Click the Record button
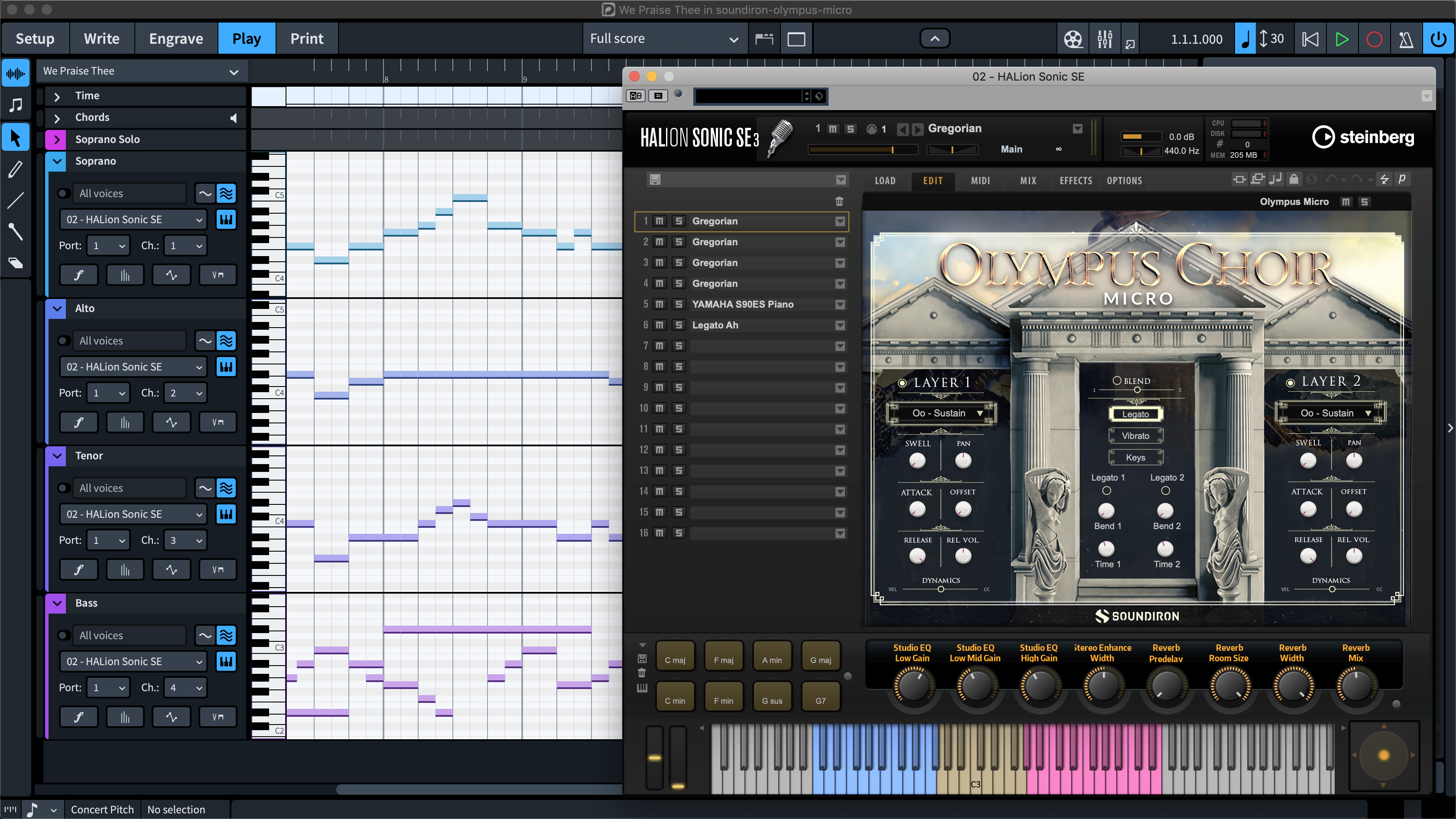 pos(1374,39)
